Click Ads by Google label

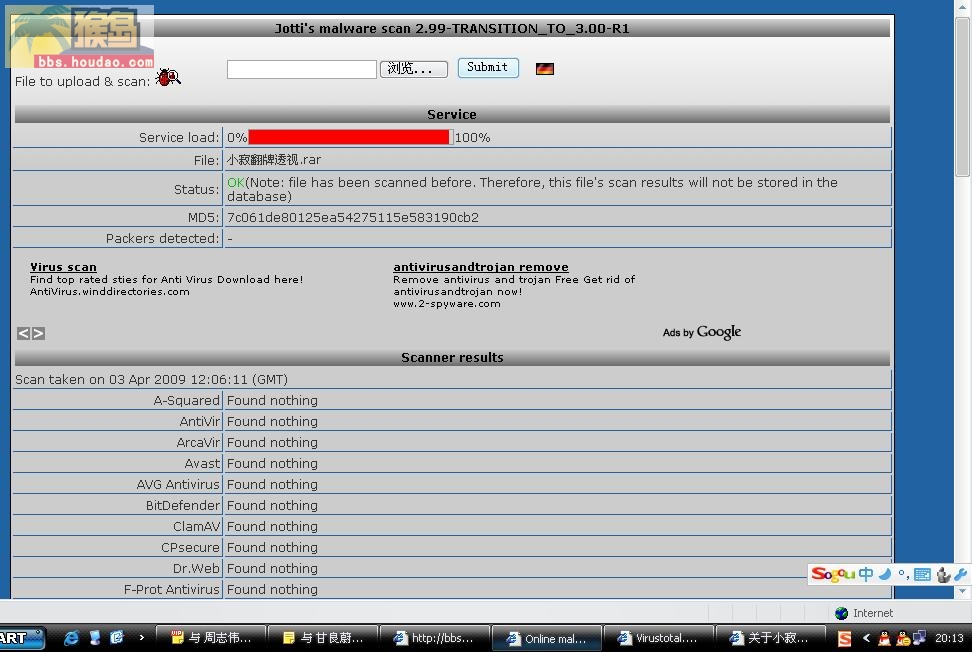[x=702, y=332]
